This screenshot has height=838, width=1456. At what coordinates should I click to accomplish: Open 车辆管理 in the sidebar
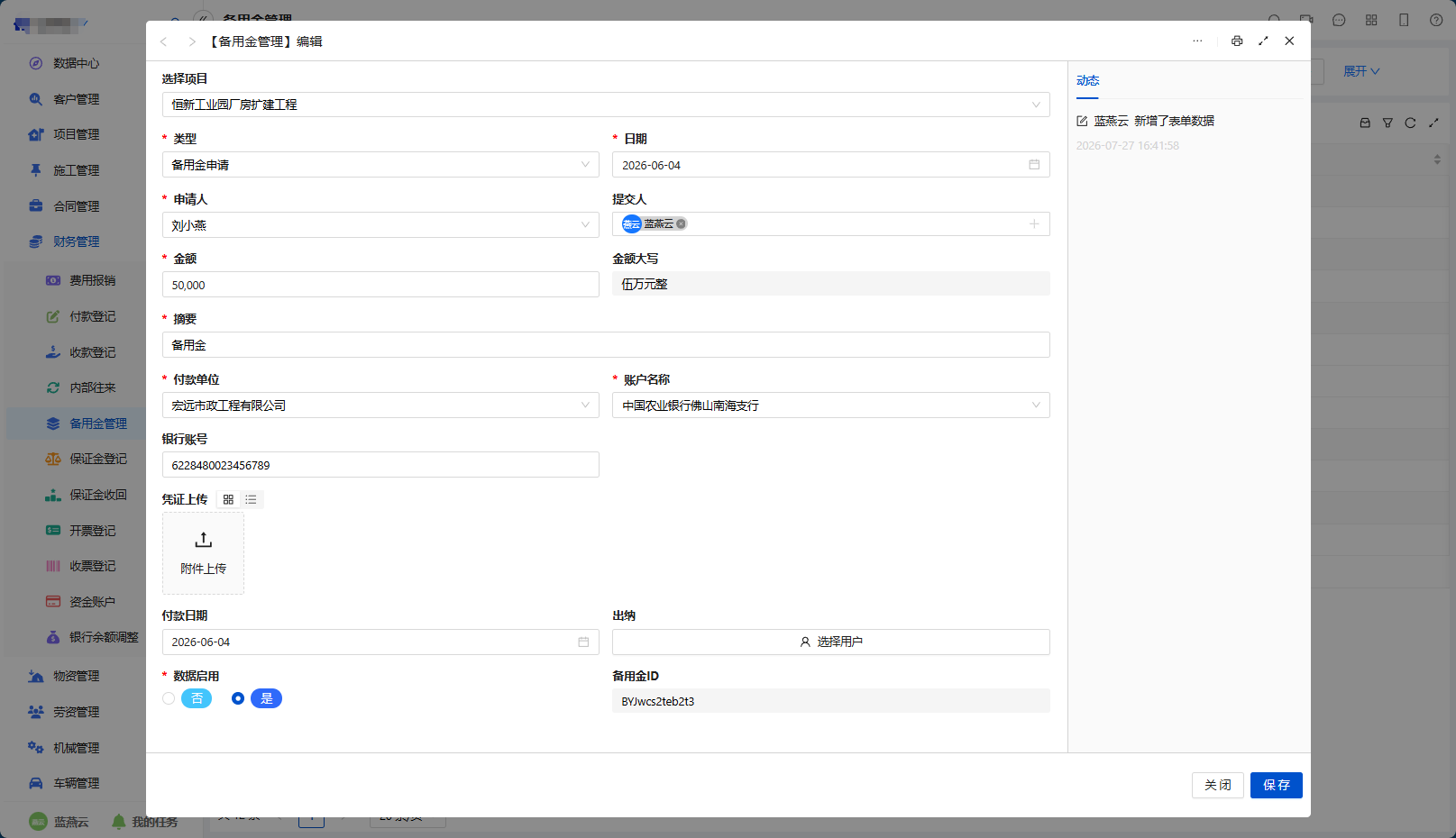[76, 783]
